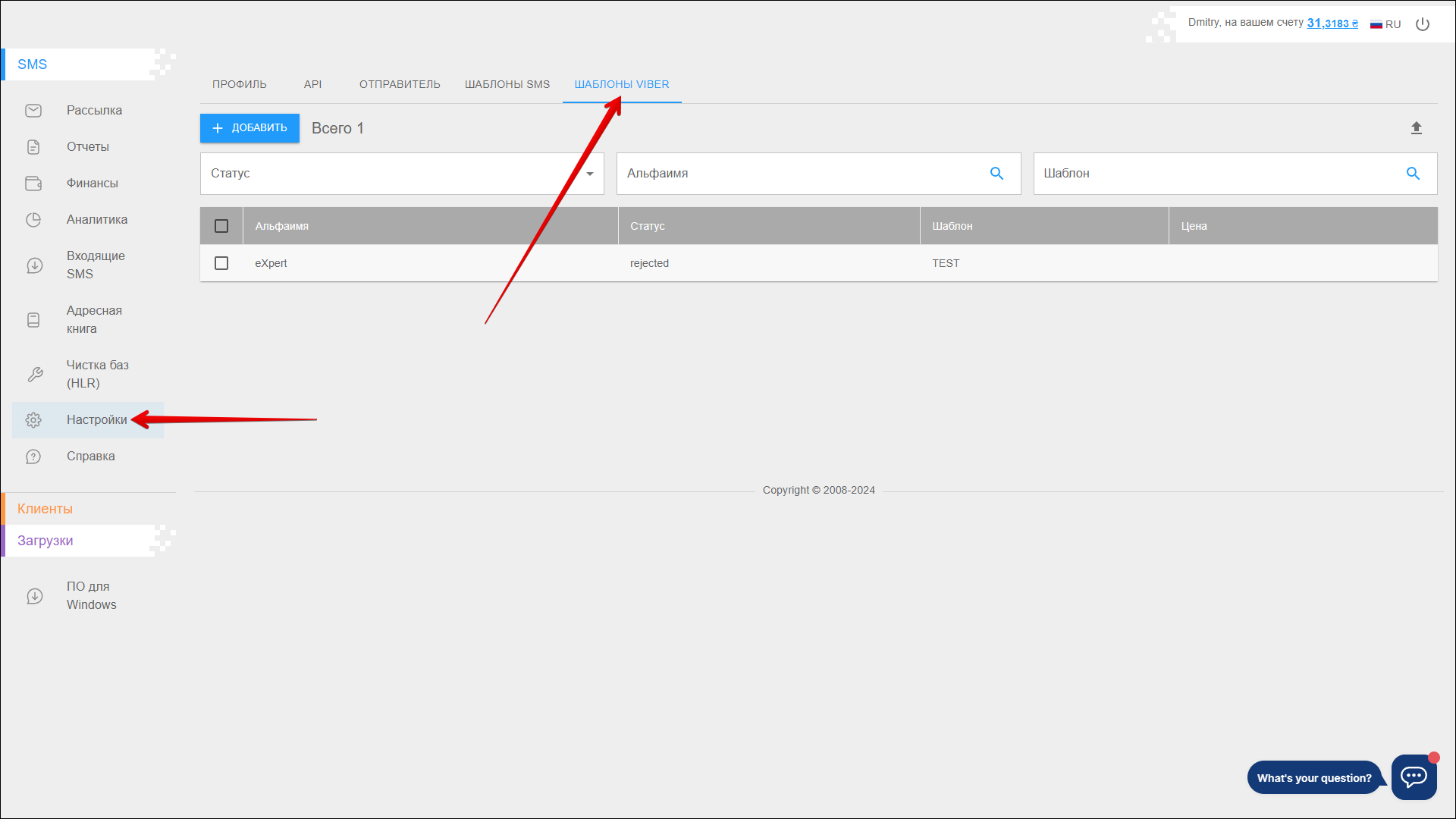Open the Аналитика pie chart icon
Viewport: 1456px width, 819px height.
point(33,220)
